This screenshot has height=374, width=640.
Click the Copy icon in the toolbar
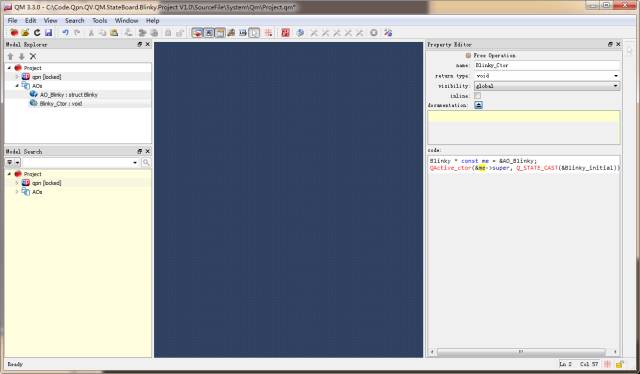point(102,33)
